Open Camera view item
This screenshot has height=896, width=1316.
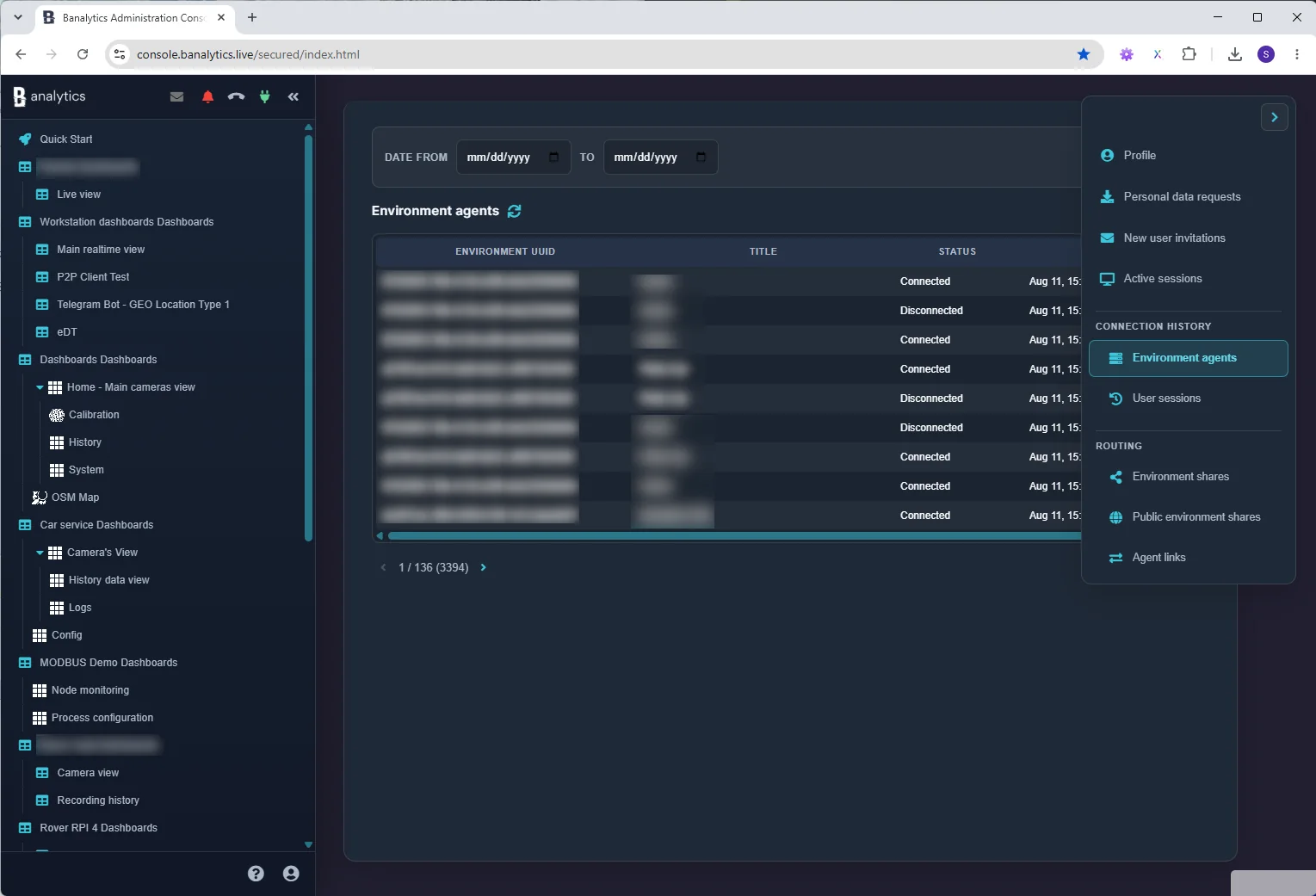[88, 773]
